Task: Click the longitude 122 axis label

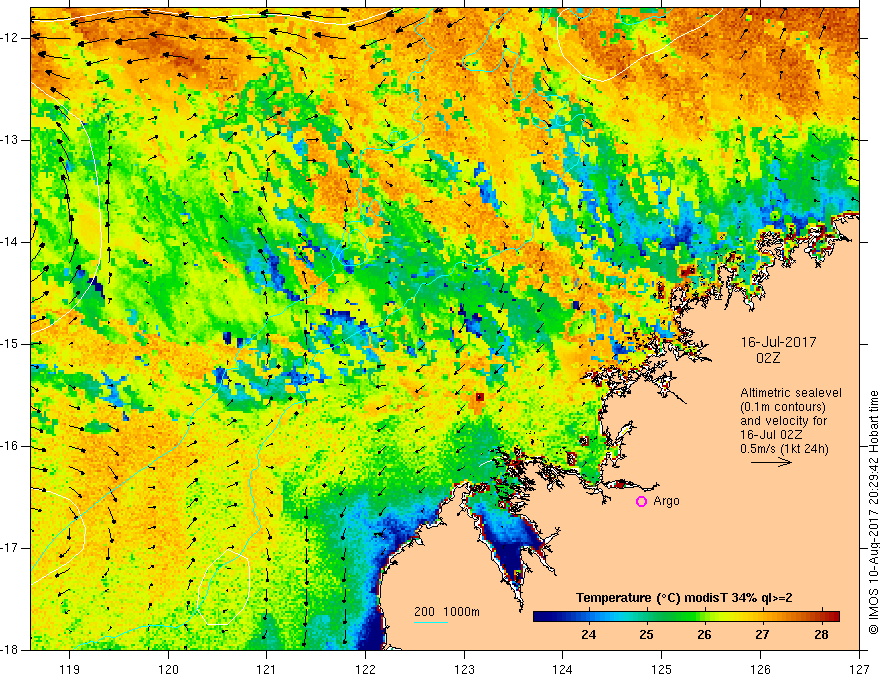Action: [365, 669]
